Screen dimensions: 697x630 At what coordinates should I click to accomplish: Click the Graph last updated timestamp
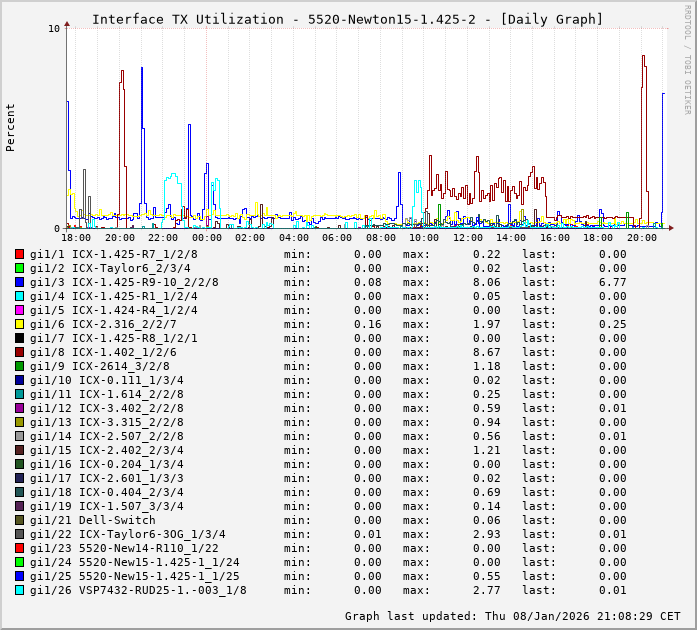tap(513, 616)
